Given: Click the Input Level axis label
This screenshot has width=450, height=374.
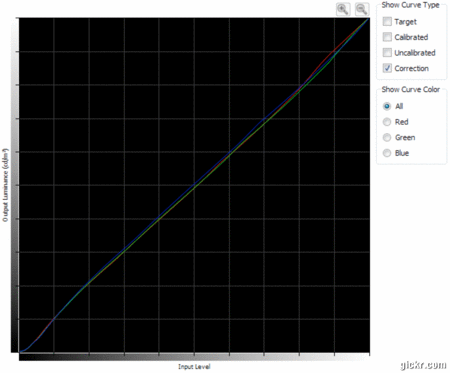Looking at the screenshot, I should tap(194, 367).
